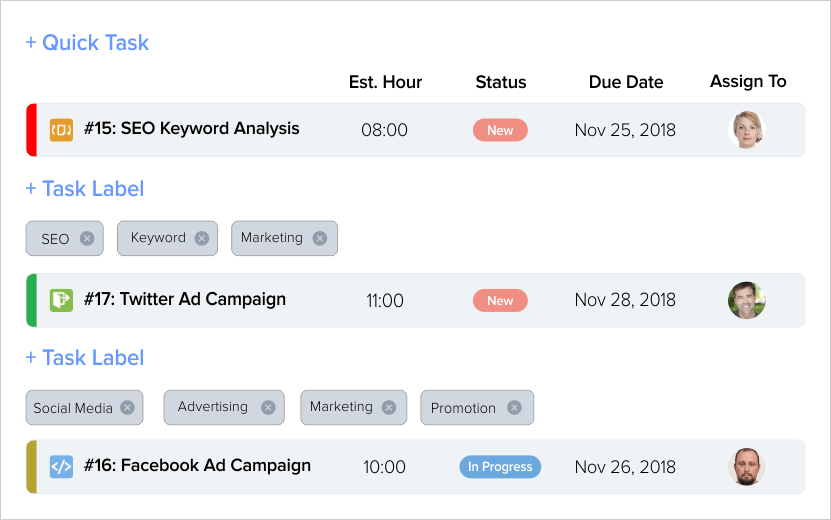Remove the Keyword label tag

pos(202,238)
